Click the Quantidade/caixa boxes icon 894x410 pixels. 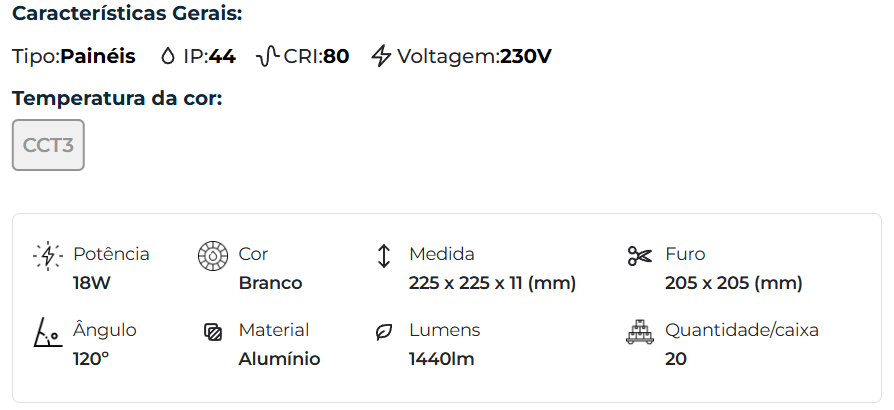click(x=639, y=332)
